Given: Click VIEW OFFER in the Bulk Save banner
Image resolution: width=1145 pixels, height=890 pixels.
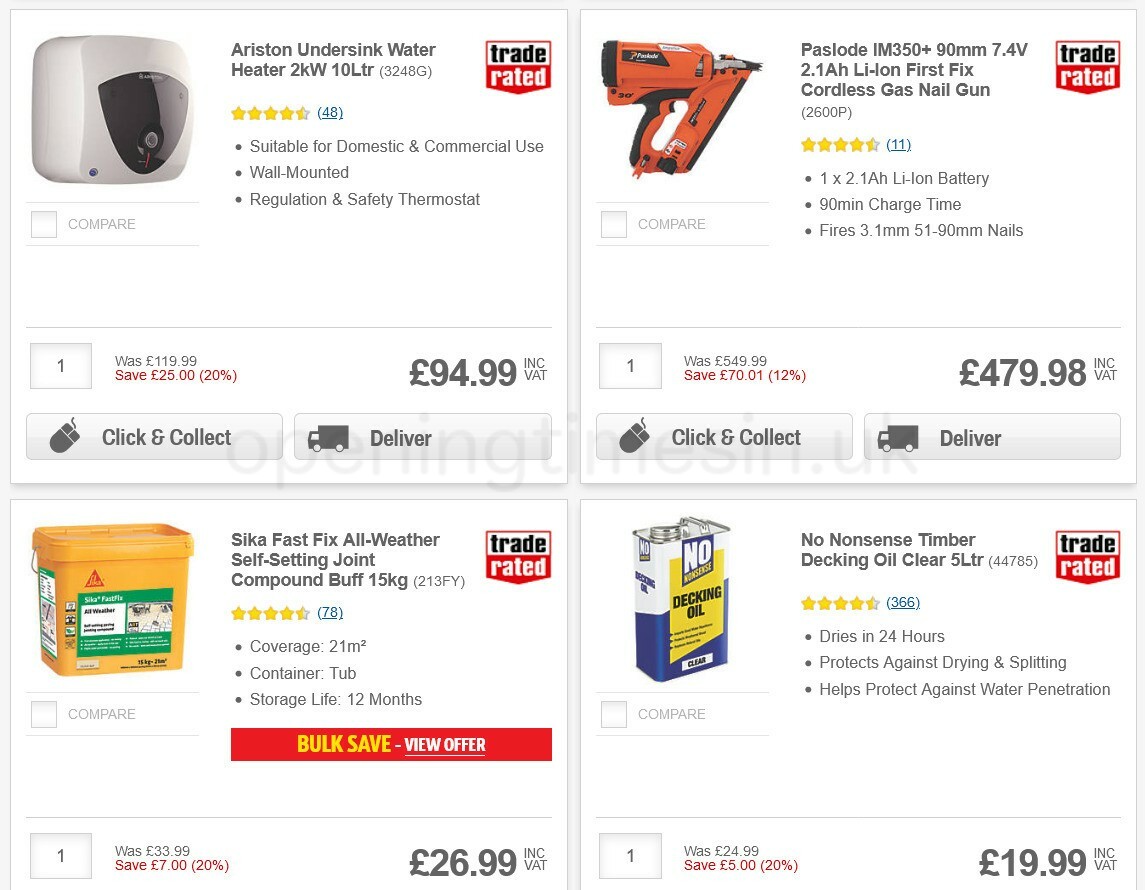Looking at the screenshot, I should coord(444,745).
